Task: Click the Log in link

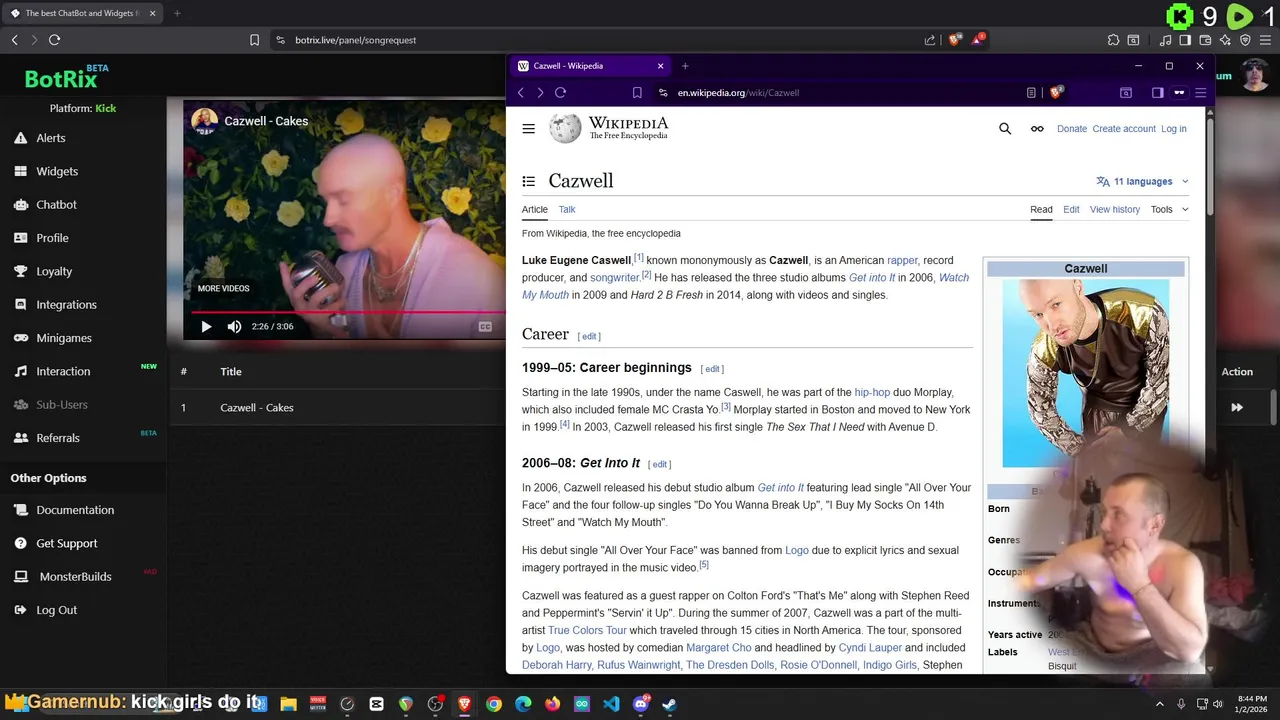Action: [x=1174, y=129]
